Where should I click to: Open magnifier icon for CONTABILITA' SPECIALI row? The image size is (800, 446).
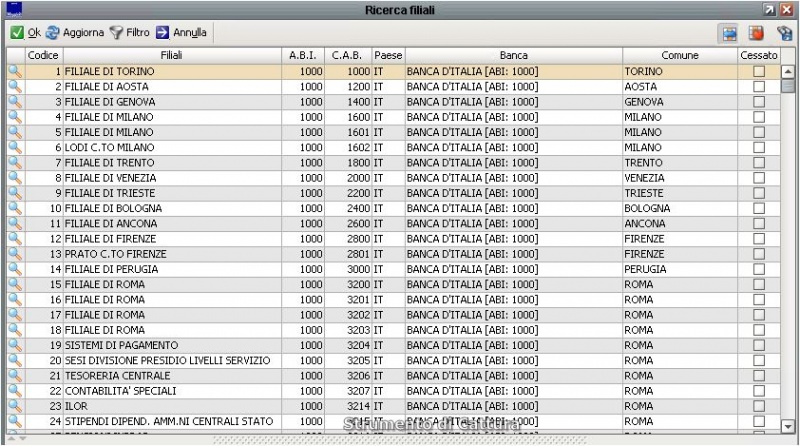coord(15,391)
